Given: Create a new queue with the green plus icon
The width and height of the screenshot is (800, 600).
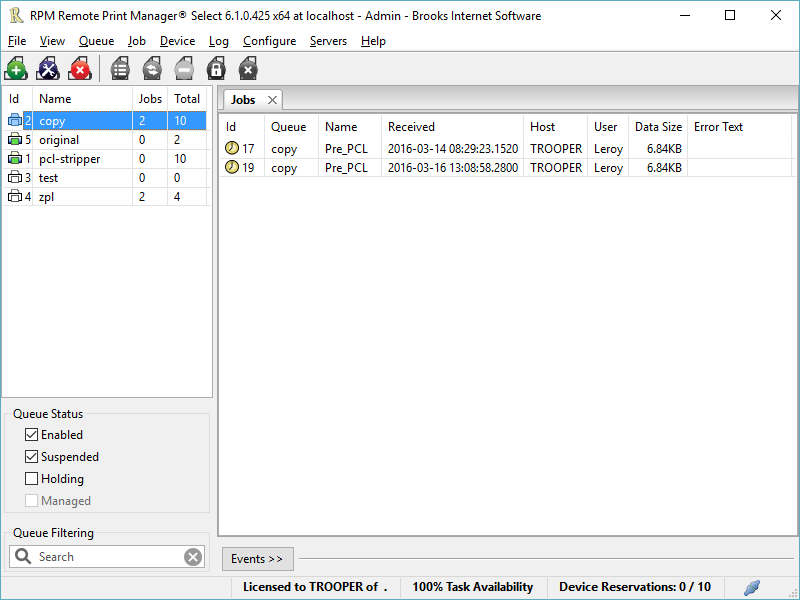Looking at the screenshot, I should pyautogui.click(x=15, y=68).
